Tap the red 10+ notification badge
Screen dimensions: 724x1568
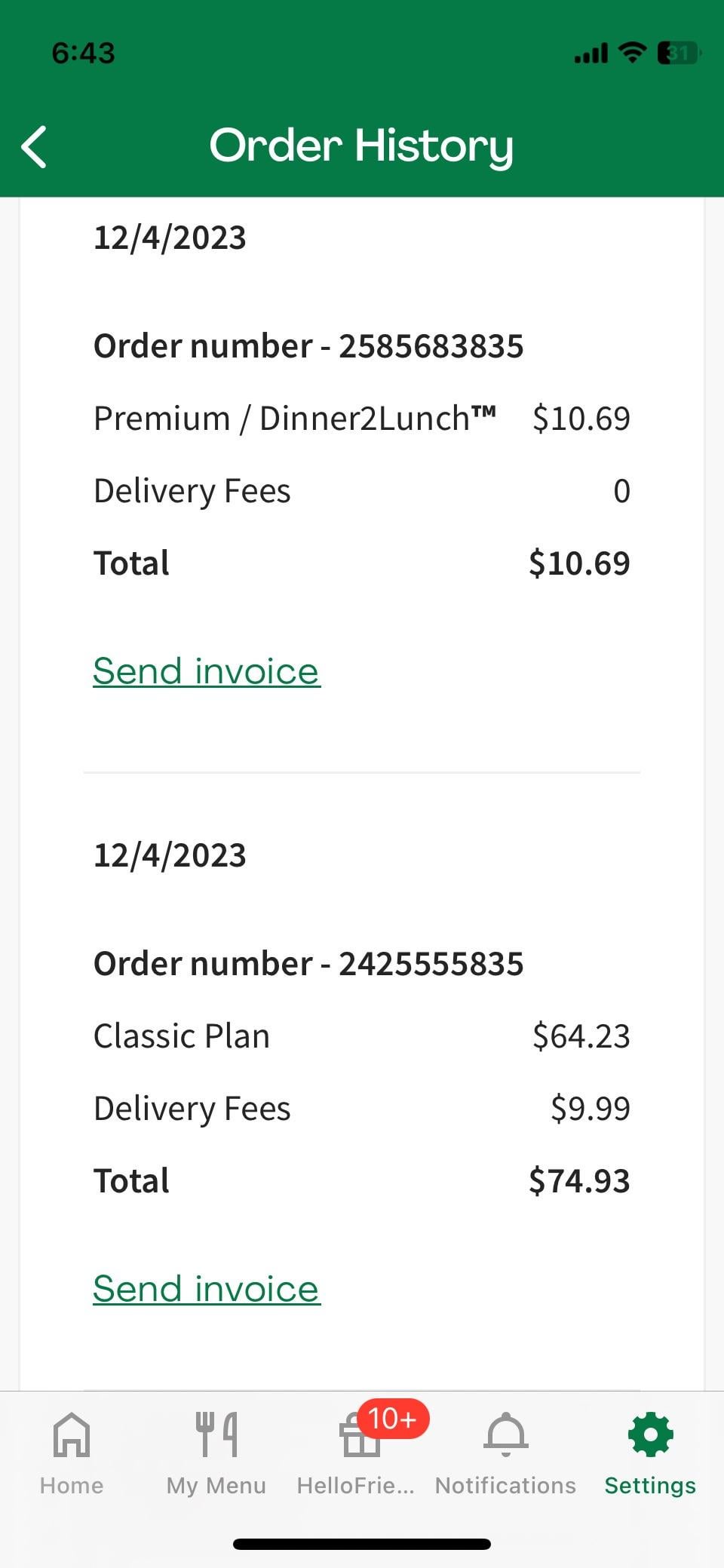[392, 1419]
